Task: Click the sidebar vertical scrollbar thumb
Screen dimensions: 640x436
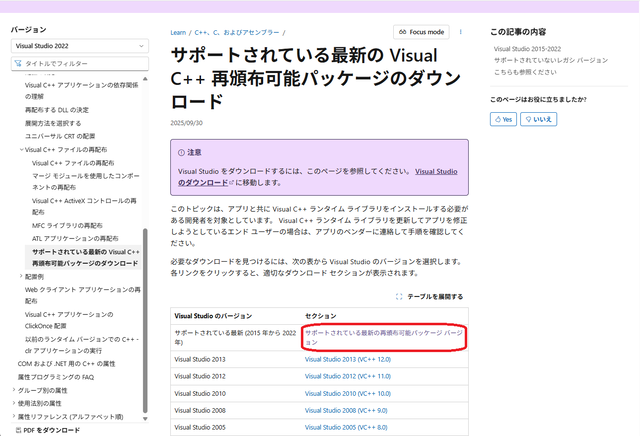Action: click(x=145, y=320)
